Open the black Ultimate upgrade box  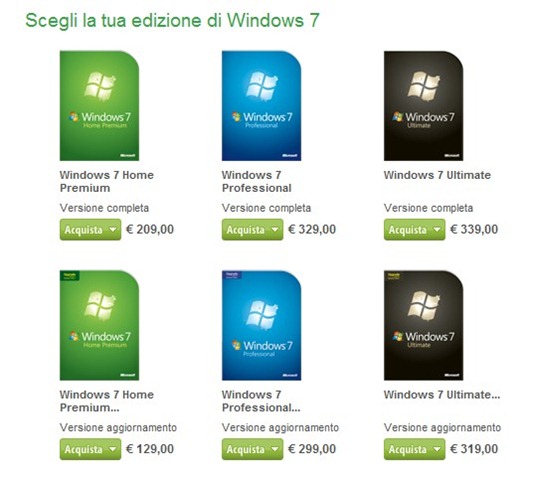pos(423,325)
